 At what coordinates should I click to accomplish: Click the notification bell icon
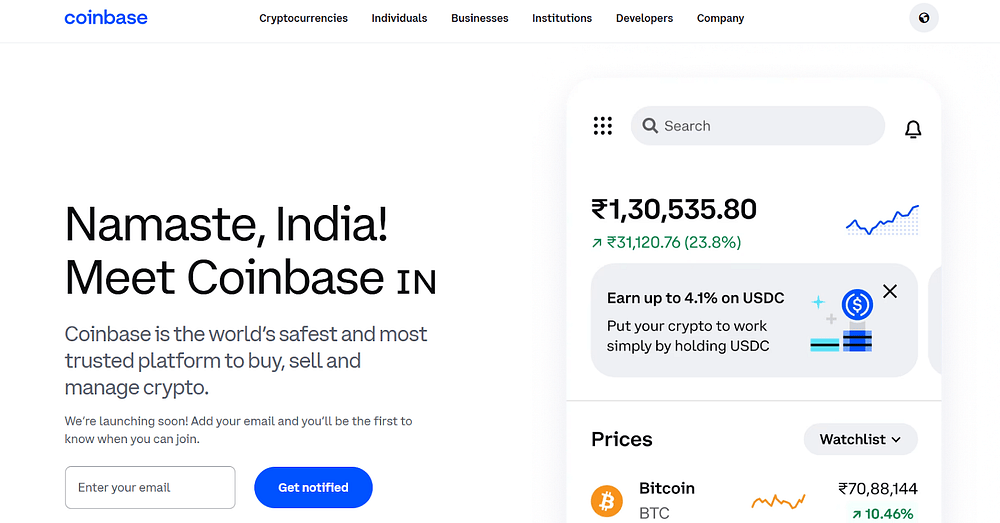click(913, 129)
